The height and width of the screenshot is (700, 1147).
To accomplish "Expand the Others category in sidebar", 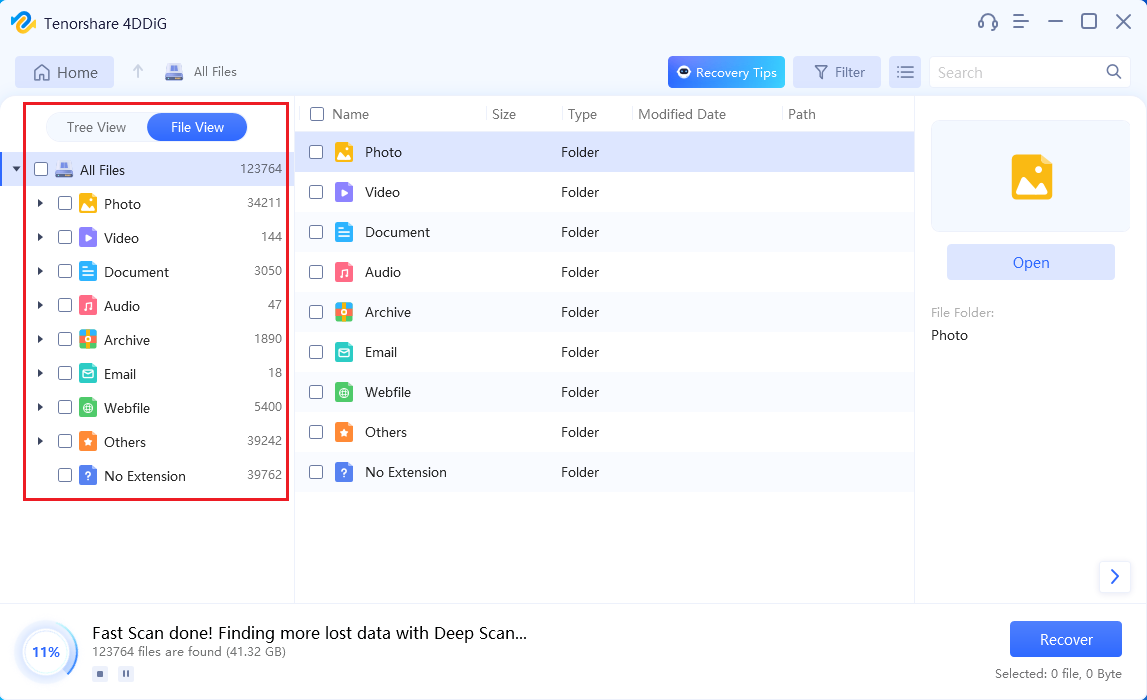I will [40, 441].
